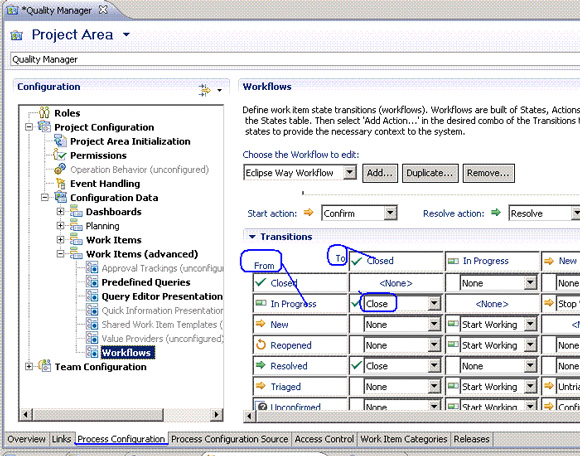This screenshot has height=456, width=580.
Task: Open the In Progress to Closed Close dropdown
Action: (x=434, y=303)
